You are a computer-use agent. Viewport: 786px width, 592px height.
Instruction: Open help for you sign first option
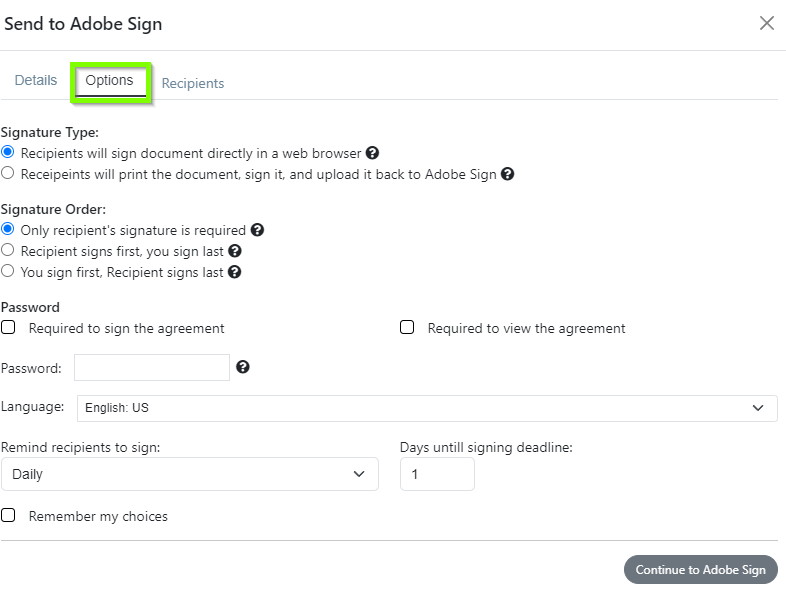(x=235, y=272)
